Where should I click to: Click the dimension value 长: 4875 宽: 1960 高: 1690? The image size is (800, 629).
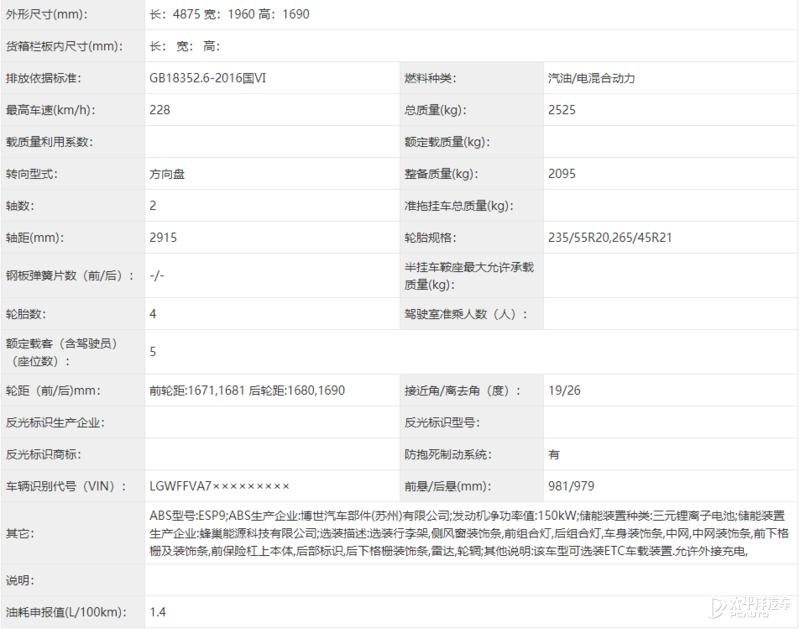pos(235,14)
